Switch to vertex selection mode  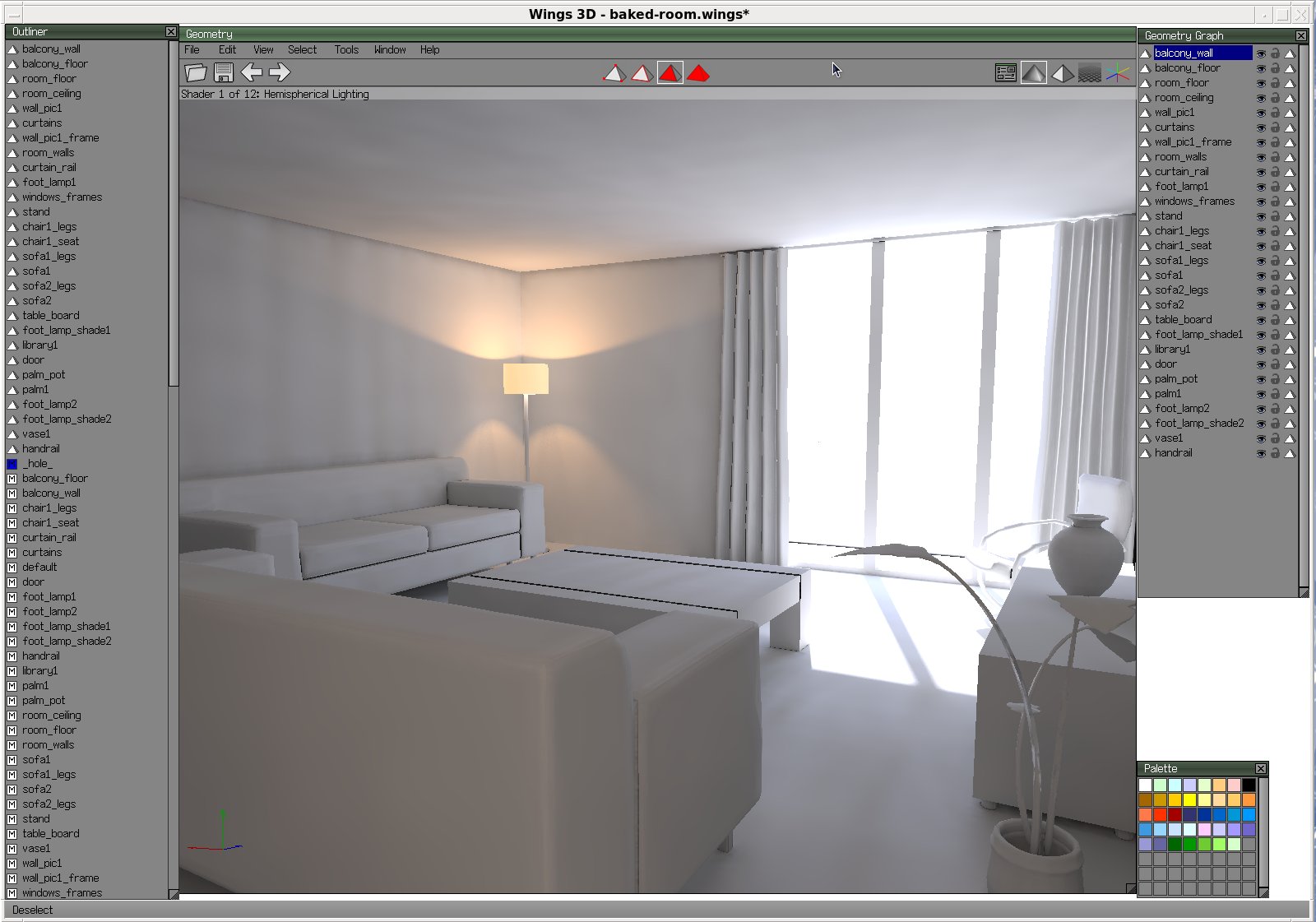[614, 73]
